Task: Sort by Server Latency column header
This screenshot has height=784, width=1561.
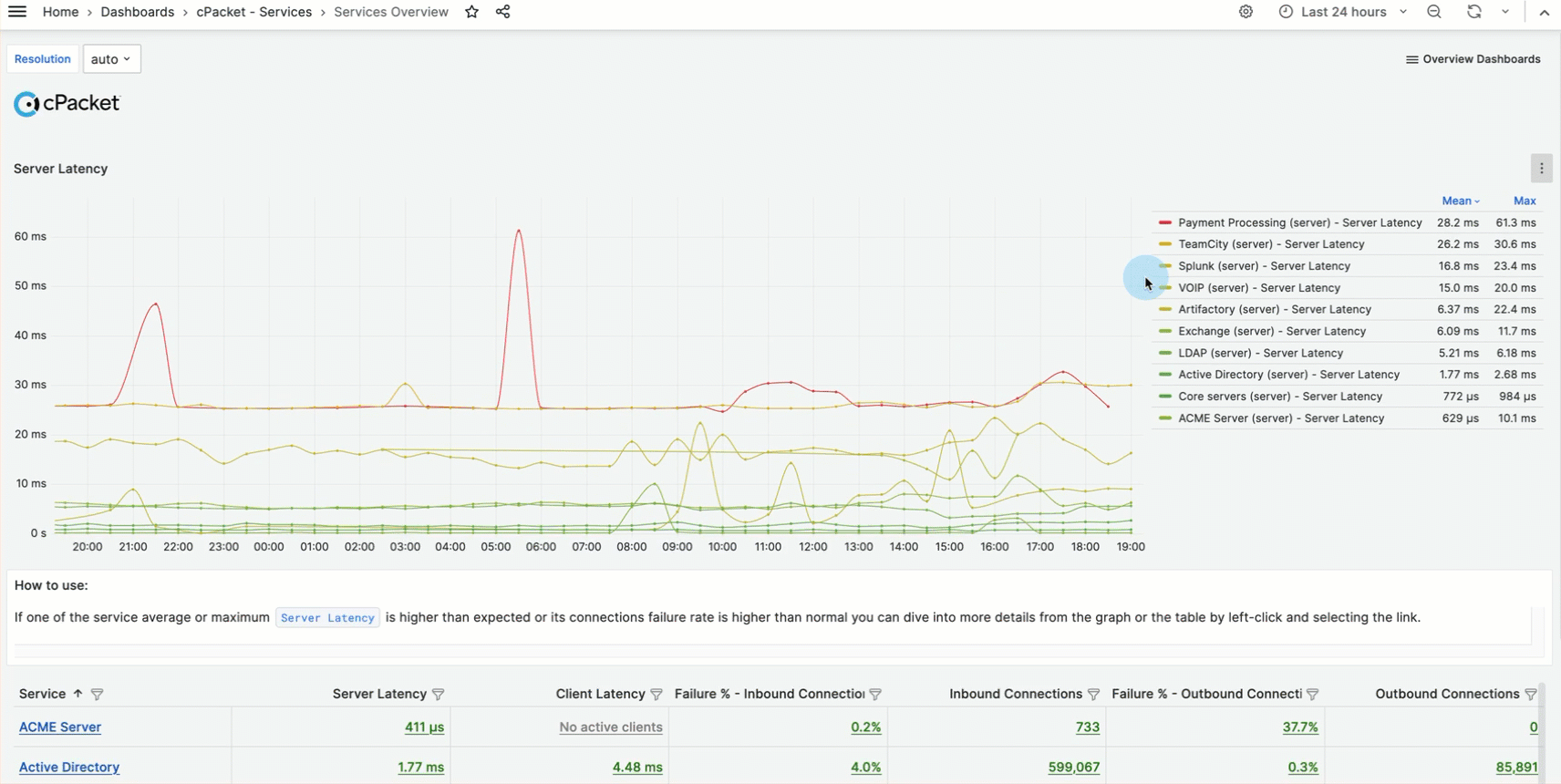Action: [379, 694]
